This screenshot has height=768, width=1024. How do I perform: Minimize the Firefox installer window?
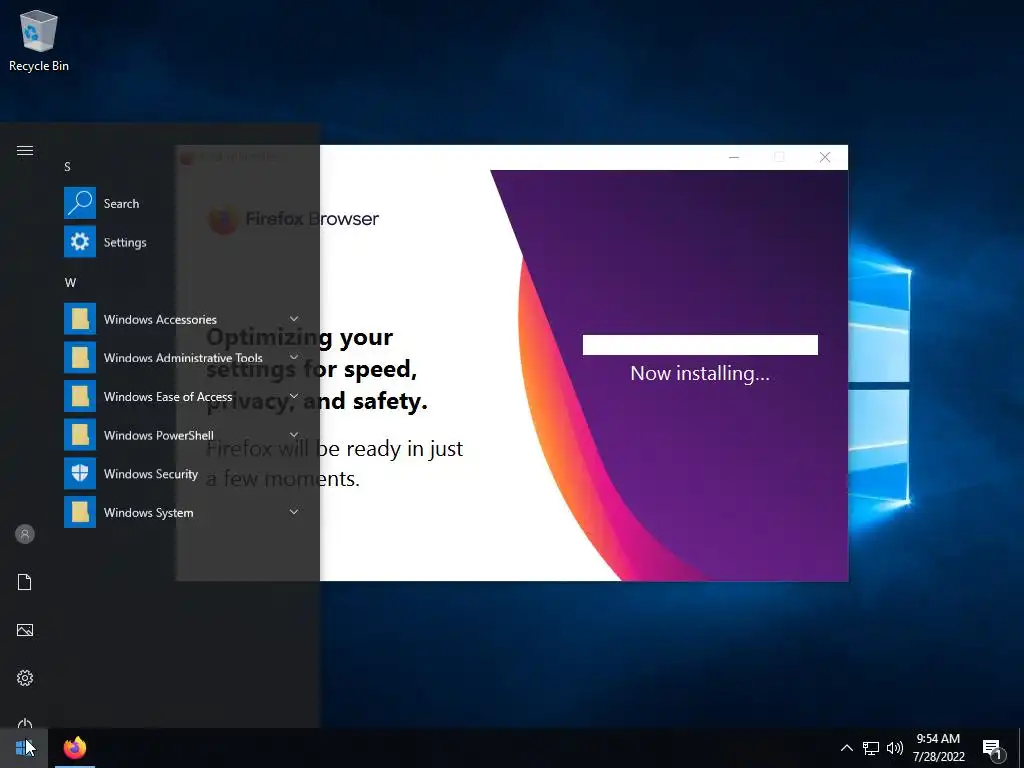tap(734, 157)
